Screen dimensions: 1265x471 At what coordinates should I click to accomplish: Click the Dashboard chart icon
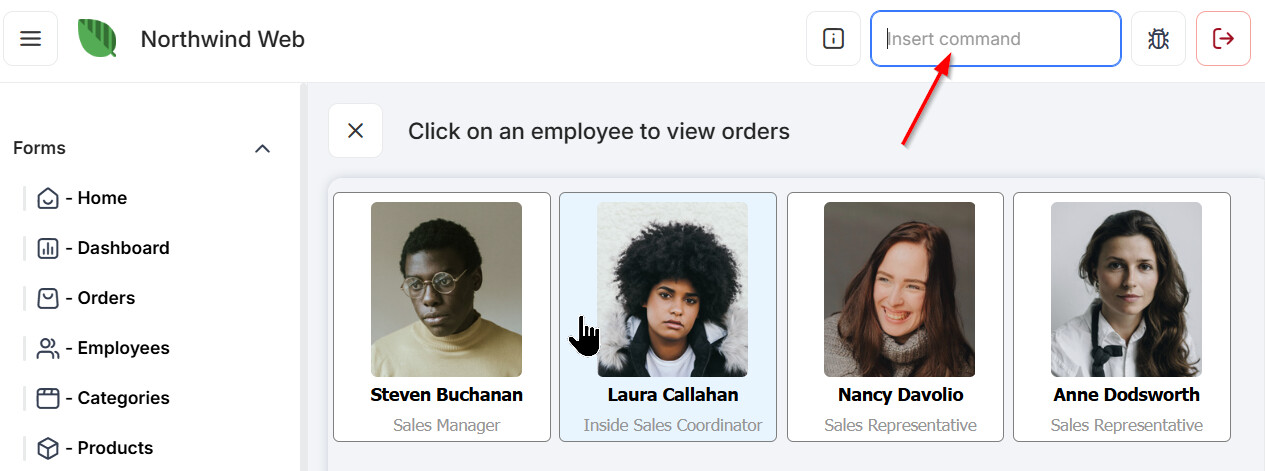[x=48, y=248]
